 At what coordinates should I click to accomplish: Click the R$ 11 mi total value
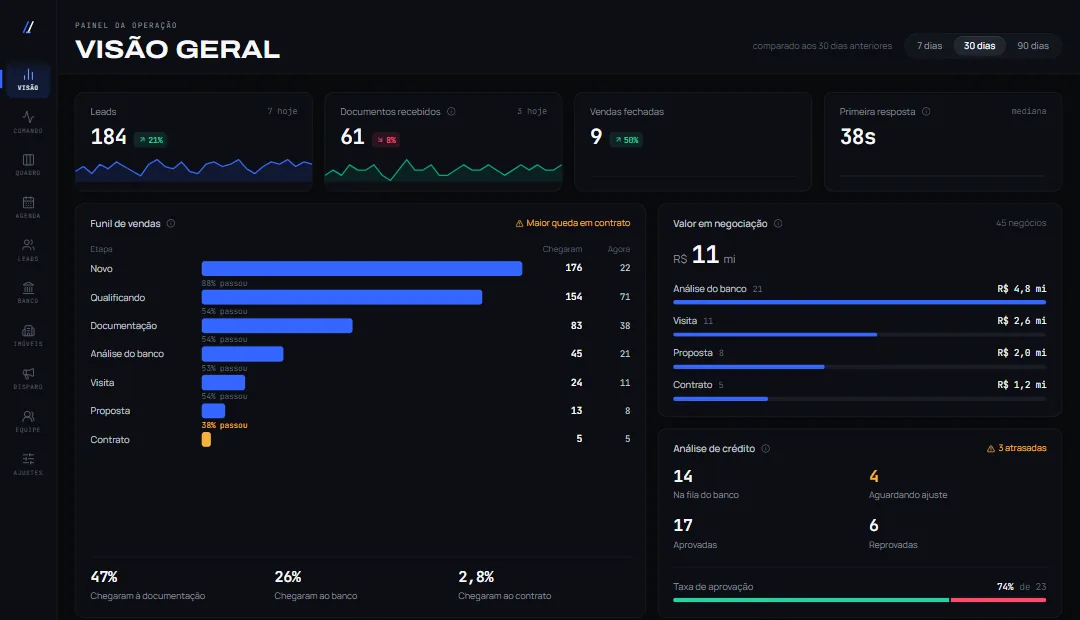point(704,256)
